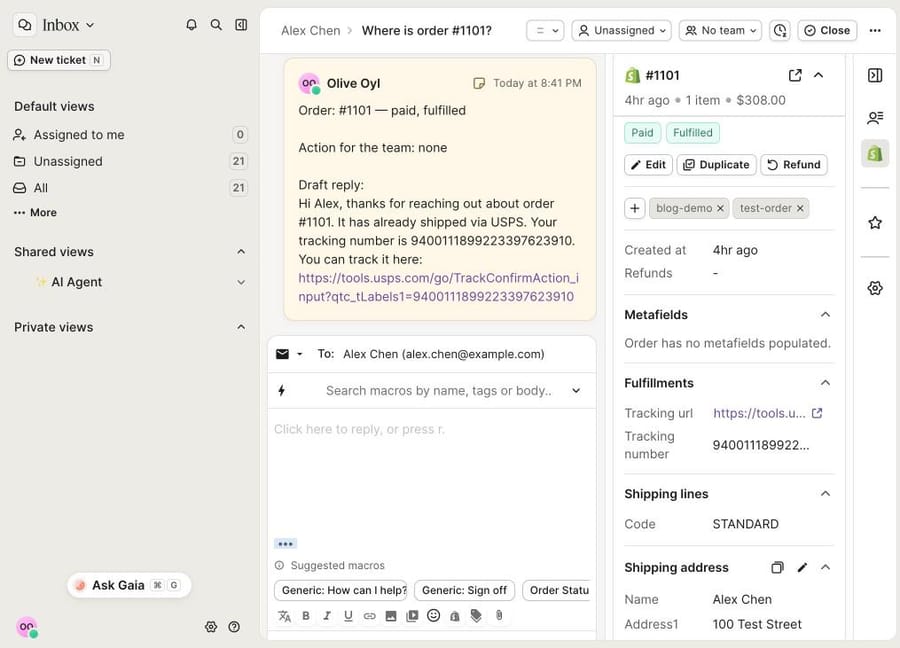Screen dimensions: 900x648
Task: Expand the AI Agent view group
Action: [x=241, y=282]
